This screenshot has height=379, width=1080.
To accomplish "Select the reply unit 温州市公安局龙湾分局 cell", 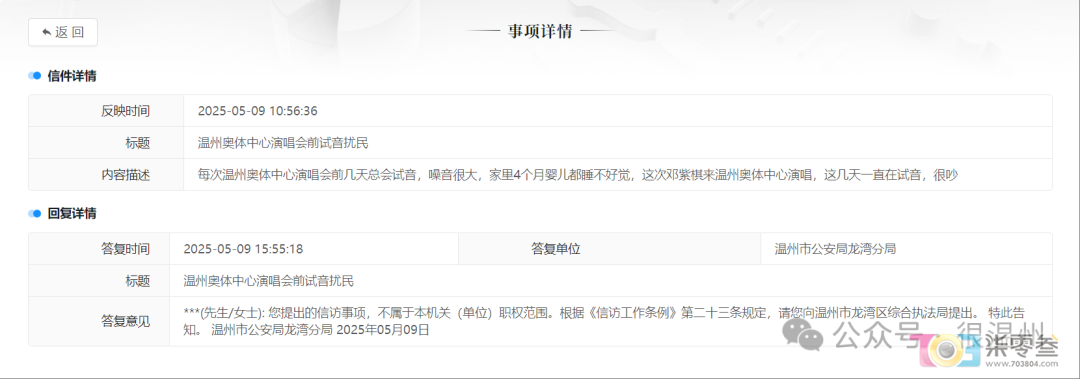I will [x=906, y=249].
